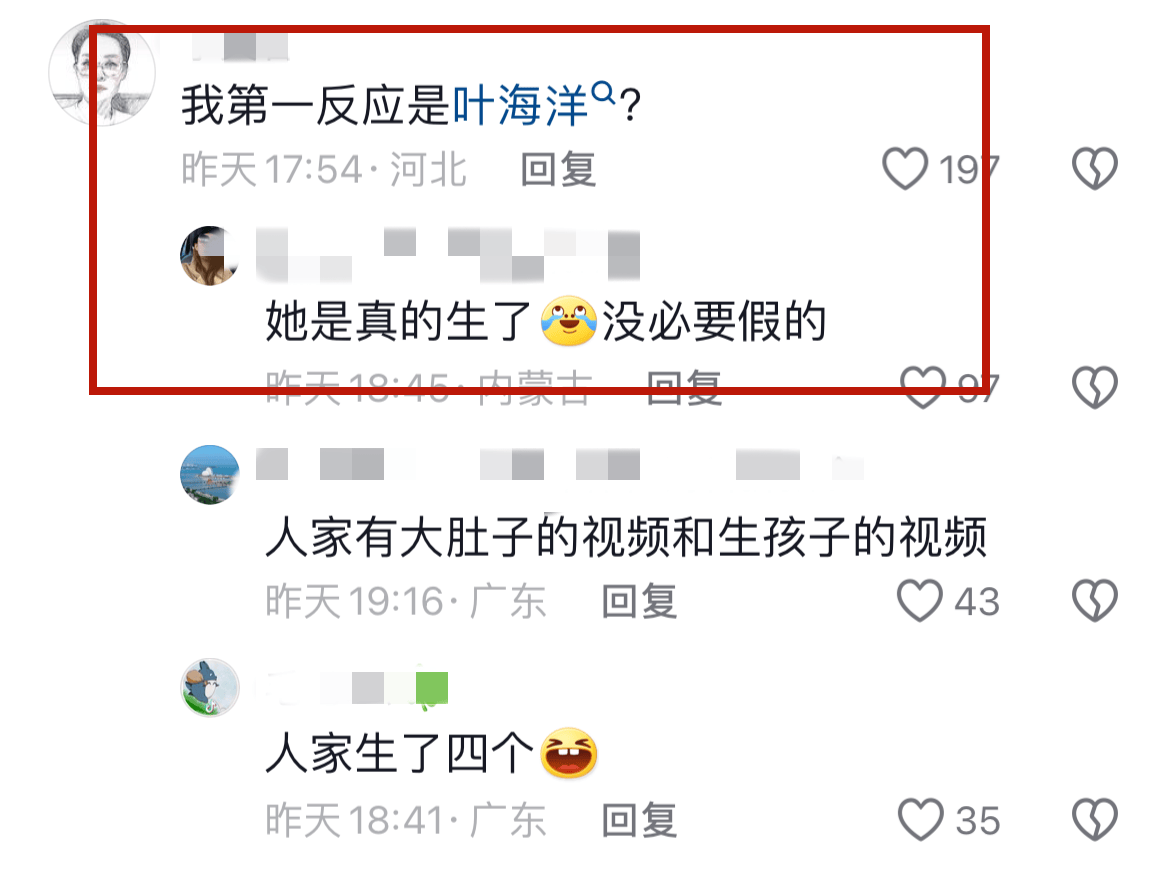The width and height of the screenshot is (1170, 890).
Task: Like the comment with 197 likes
Action: tap(904, 169)
